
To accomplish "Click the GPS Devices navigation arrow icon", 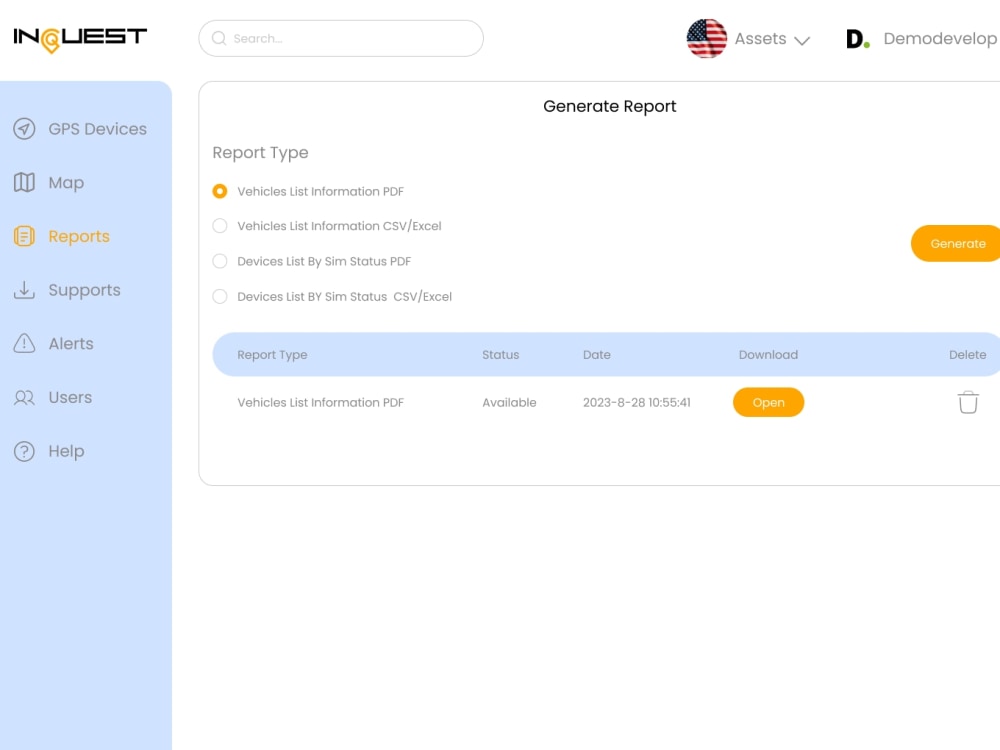I will pyautogui.click(x=24, y=129).
